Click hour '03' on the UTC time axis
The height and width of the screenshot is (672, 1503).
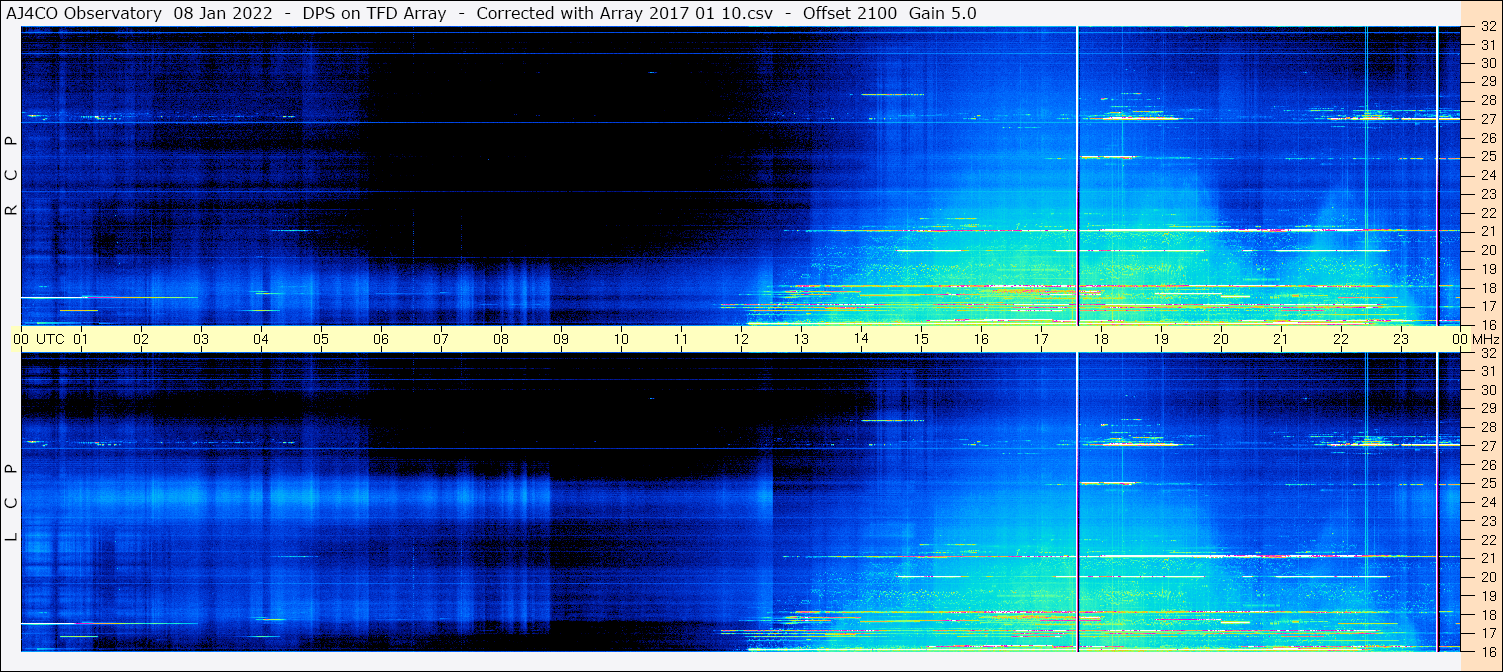click(201, 339)
